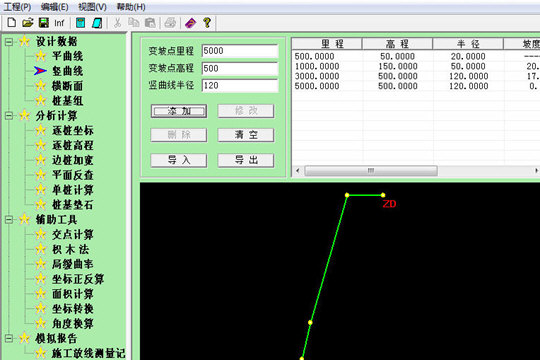Screen dimensions: 540x360
Task: Open the 工程(P) menu
Action: point(17,7)
